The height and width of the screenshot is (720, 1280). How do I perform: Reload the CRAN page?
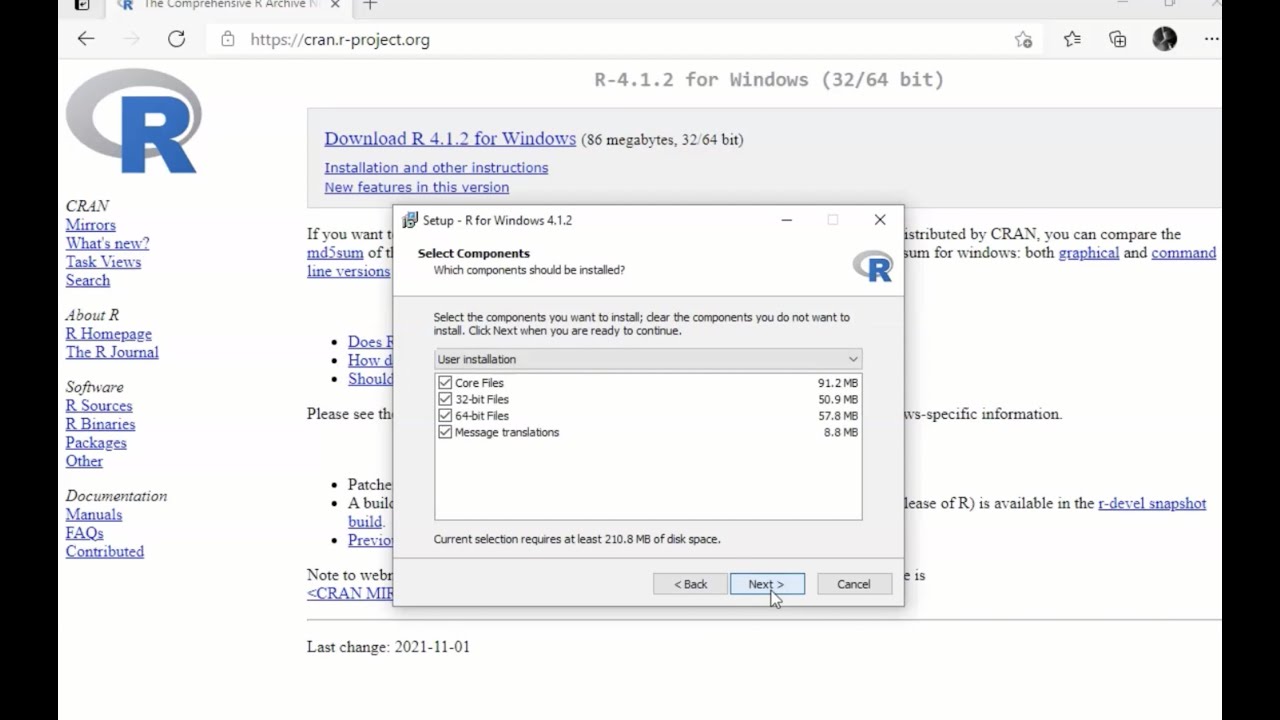(177, 39)
